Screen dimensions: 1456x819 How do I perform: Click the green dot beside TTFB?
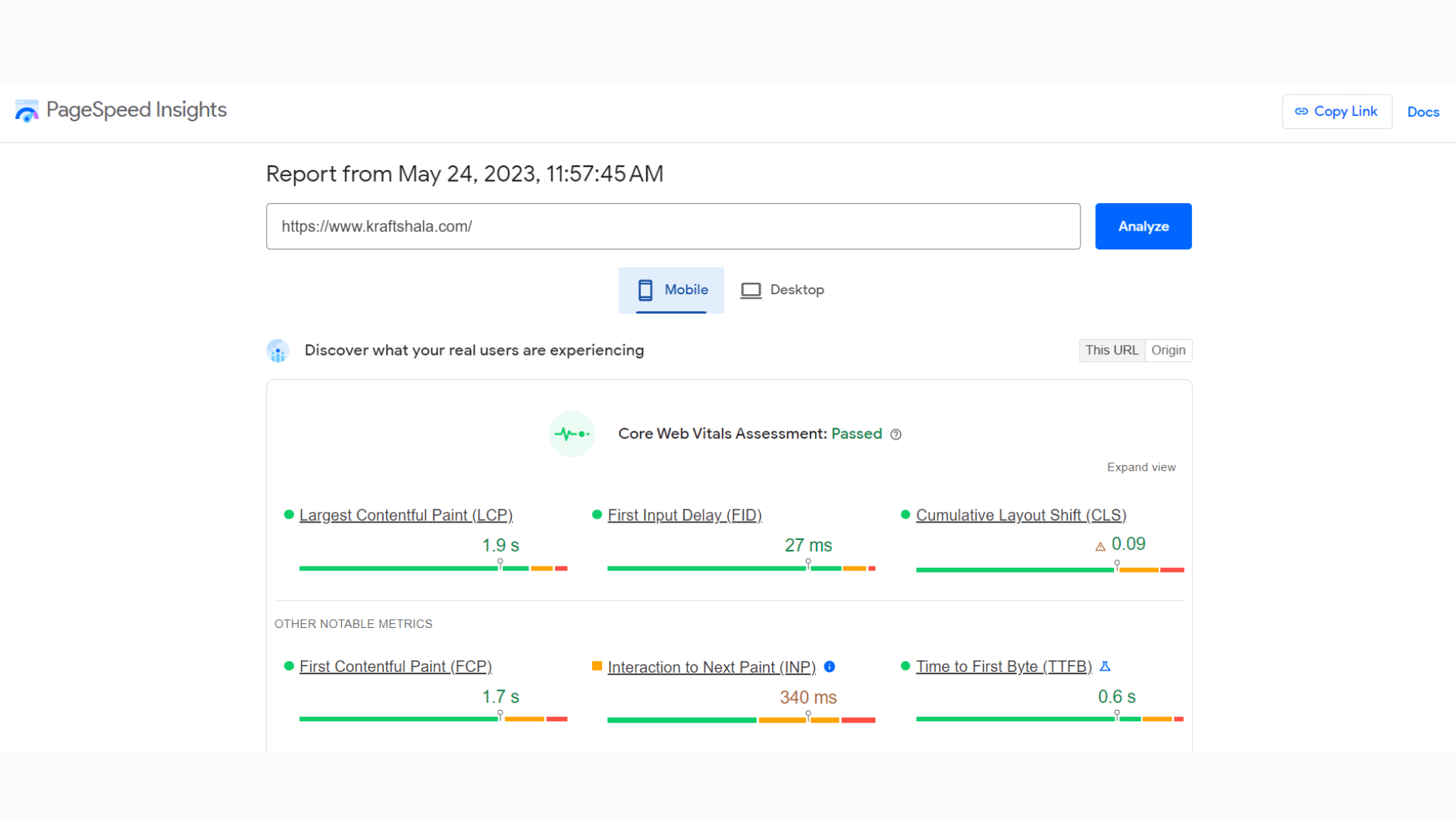click(x=905, y=666)
